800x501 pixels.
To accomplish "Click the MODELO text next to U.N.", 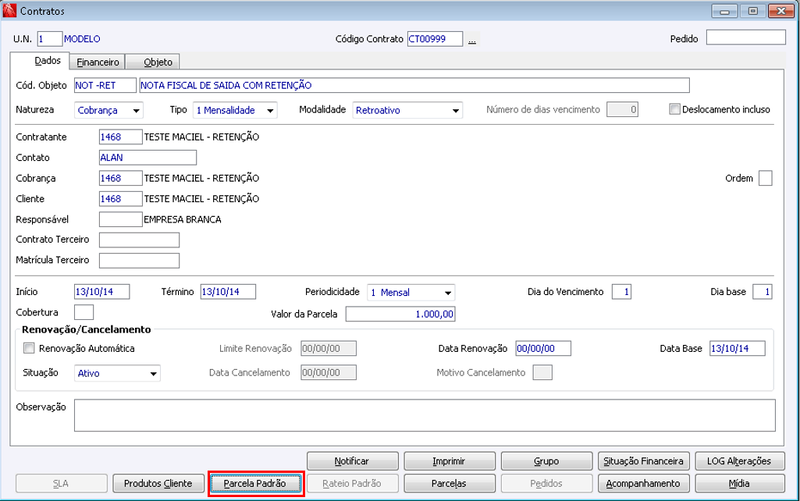I will point(82,39).
